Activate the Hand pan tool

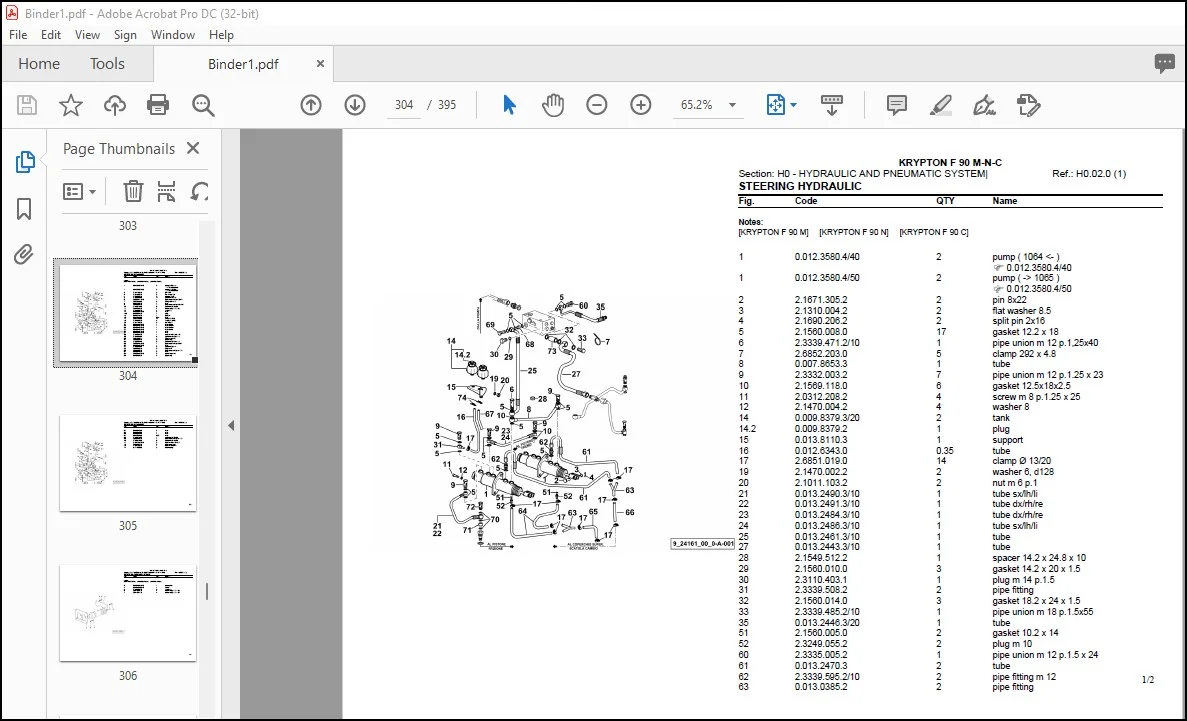[553, 105]
